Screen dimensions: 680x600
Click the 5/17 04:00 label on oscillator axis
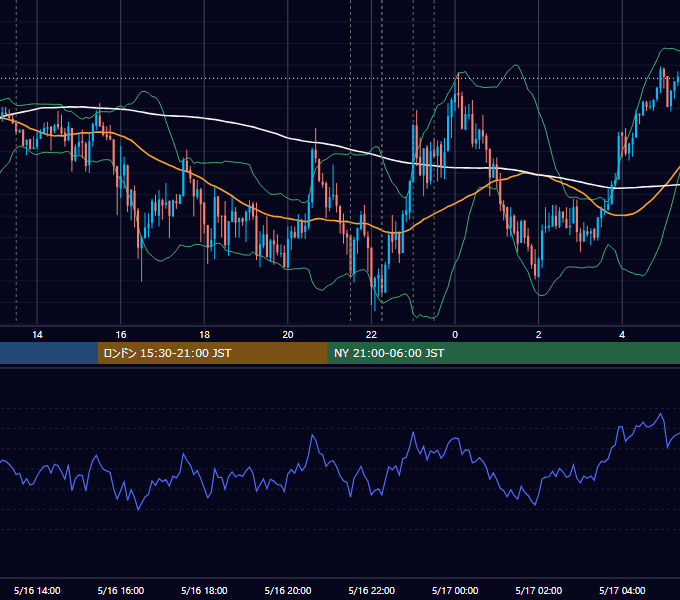622,590
